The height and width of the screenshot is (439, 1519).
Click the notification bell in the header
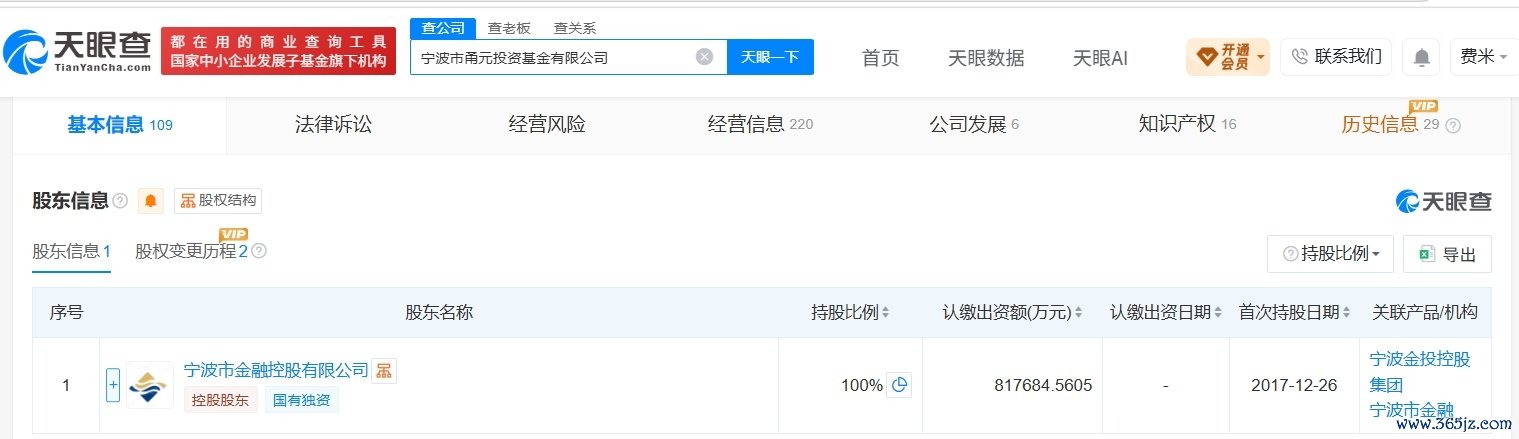pos(1421,57)
